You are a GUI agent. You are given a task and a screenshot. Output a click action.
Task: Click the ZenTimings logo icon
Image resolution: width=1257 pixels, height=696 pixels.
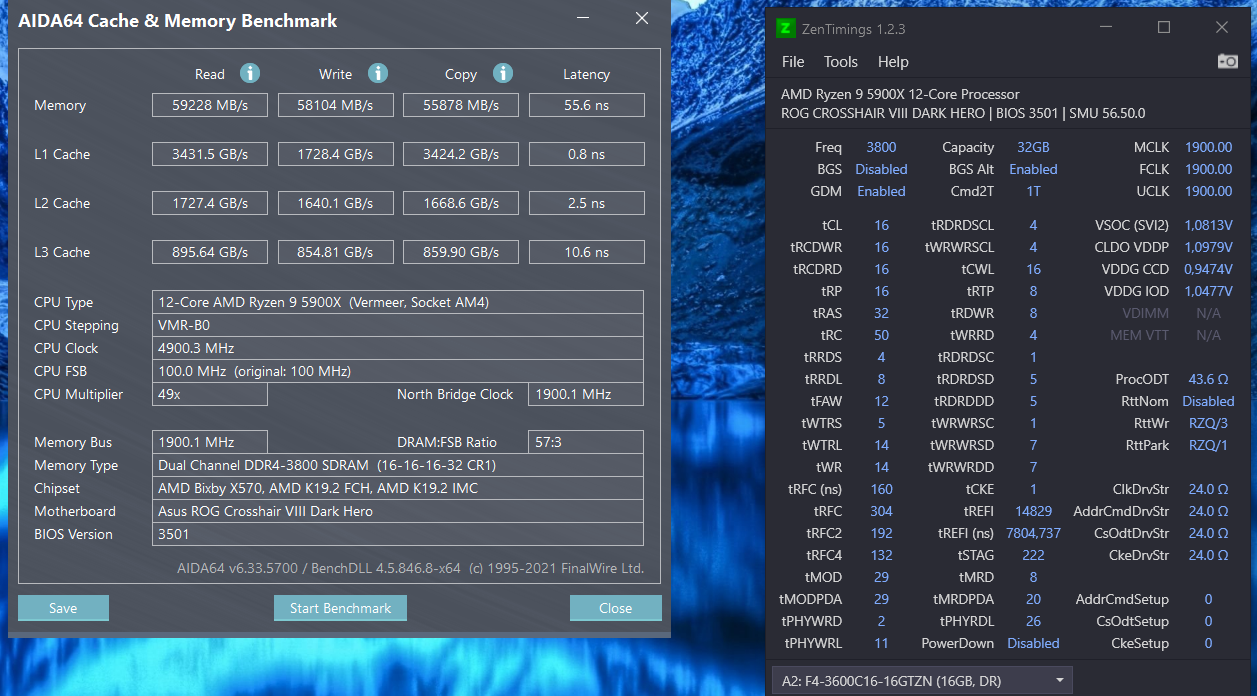(785, 28)
